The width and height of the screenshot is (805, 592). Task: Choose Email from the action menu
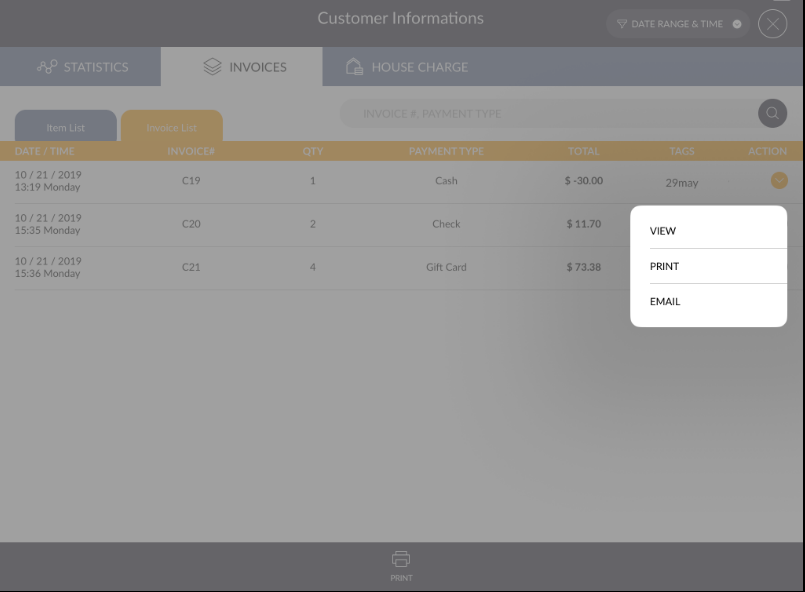pyautogui.click(x=665, y=301)
